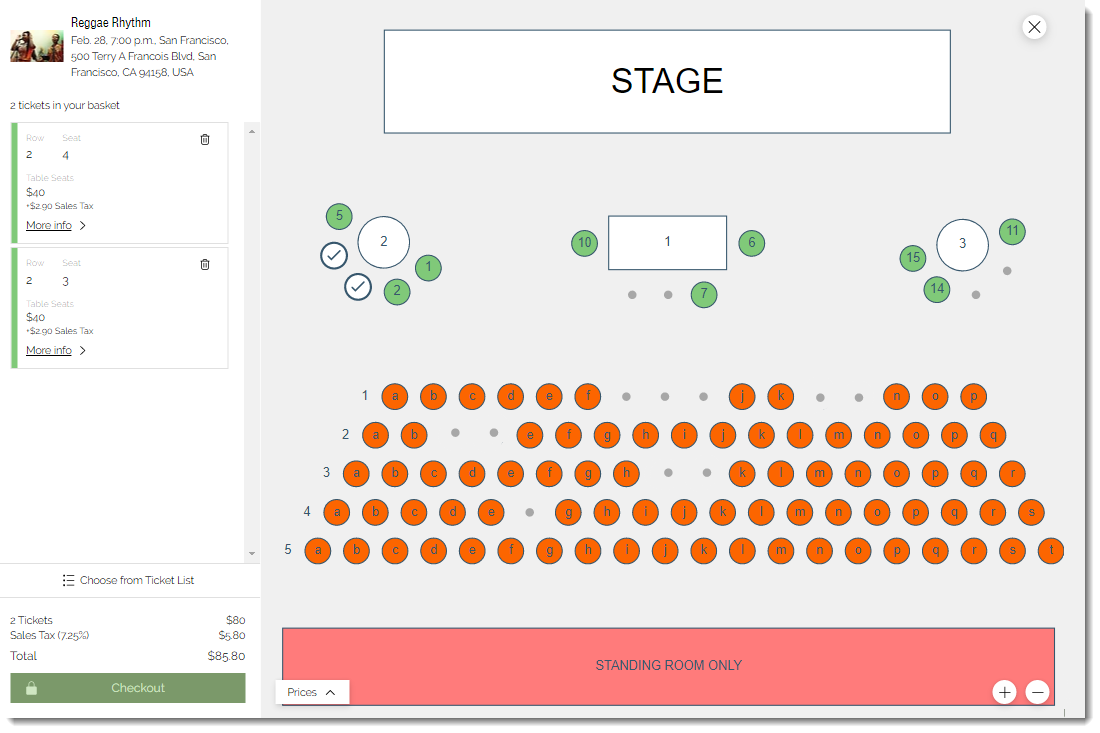Choose orange seat a in row 1
1100x733 pixels.
(x=395, y=396)
